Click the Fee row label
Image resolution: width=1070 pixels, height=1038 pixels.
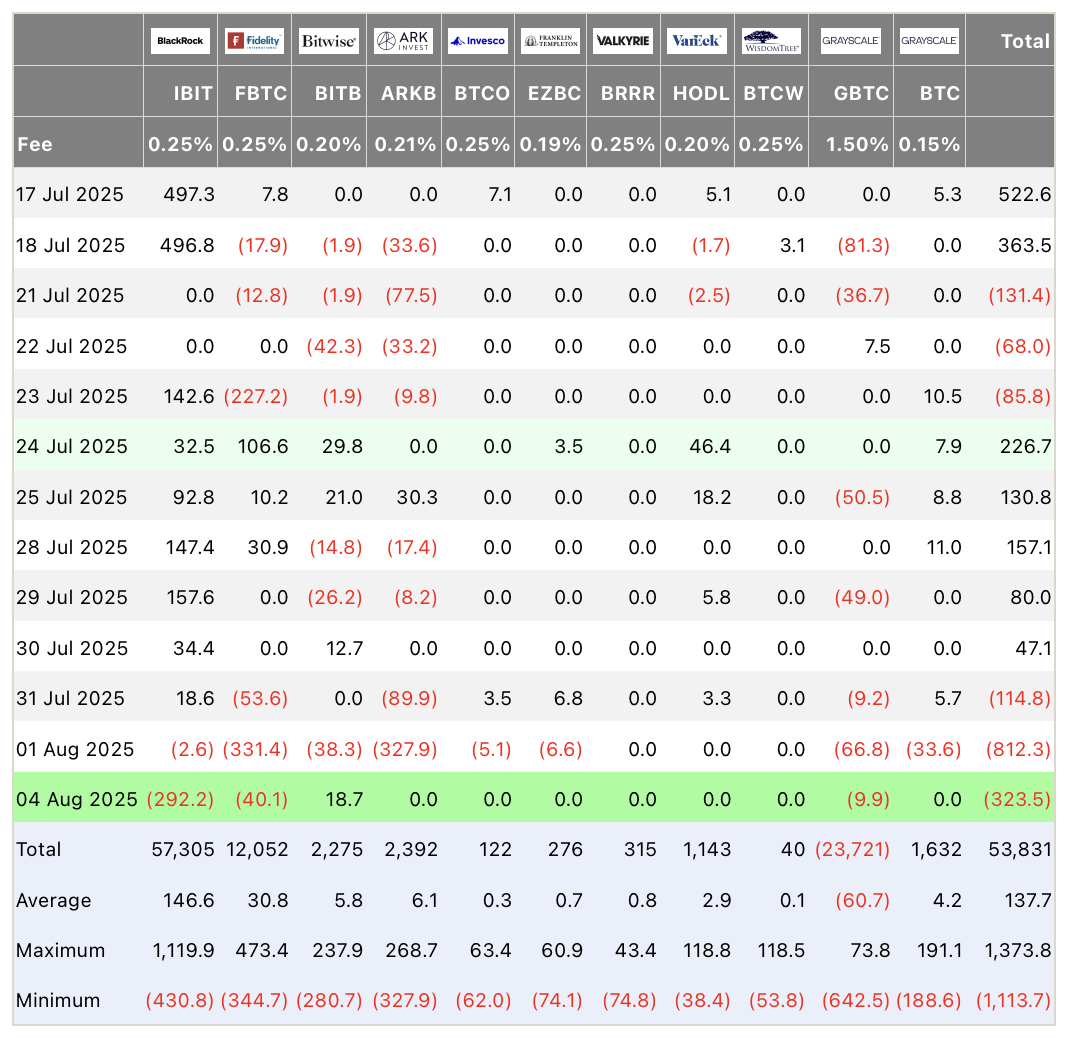[35, 144]
